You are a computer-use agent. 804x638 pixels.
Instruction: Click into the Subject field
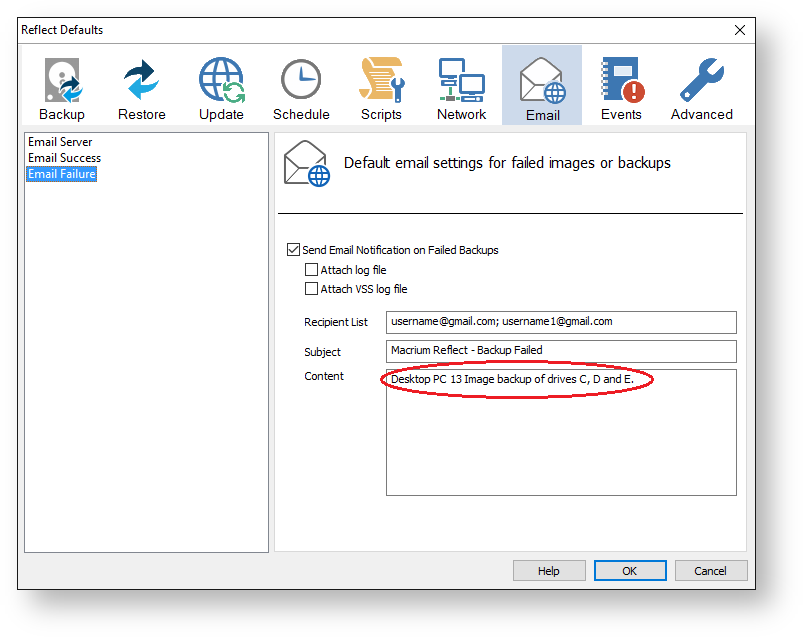(x=561, y=351)
